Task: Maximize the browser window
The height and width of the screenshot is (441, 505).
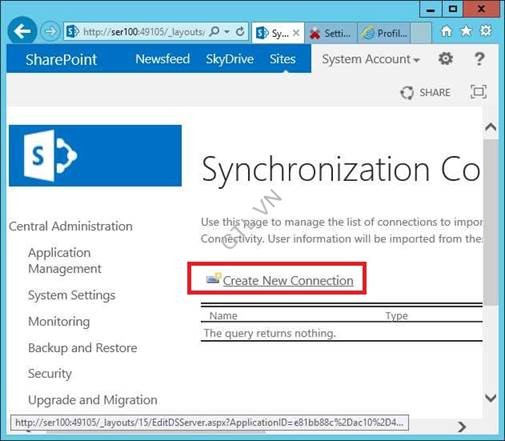Action: tap(453, 9)
